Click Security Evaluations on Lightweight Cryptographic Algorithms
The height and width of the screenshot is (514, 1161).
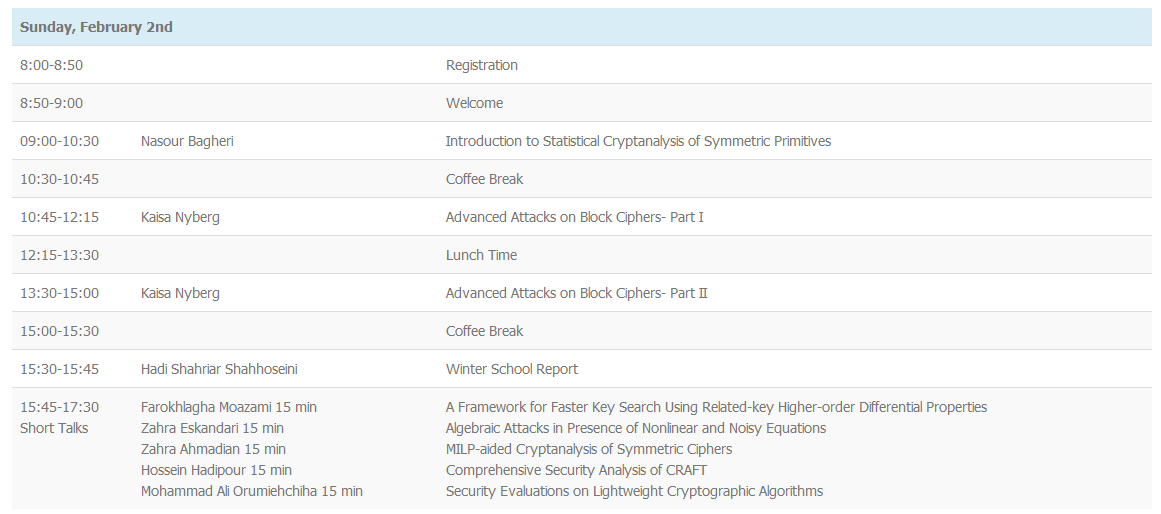click(634, 491)
